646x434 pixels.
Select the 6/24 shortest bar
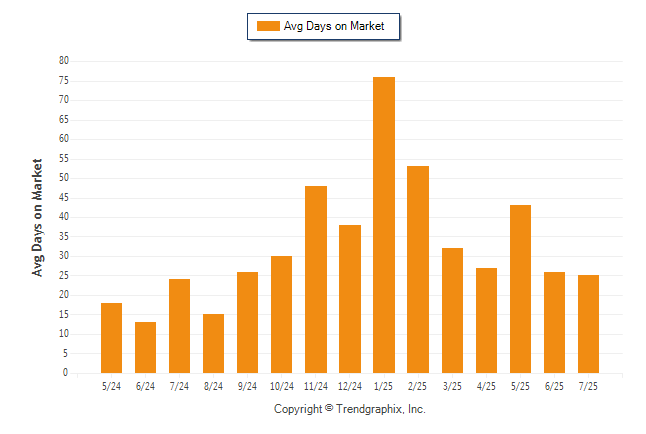click(x=145, y=347)
